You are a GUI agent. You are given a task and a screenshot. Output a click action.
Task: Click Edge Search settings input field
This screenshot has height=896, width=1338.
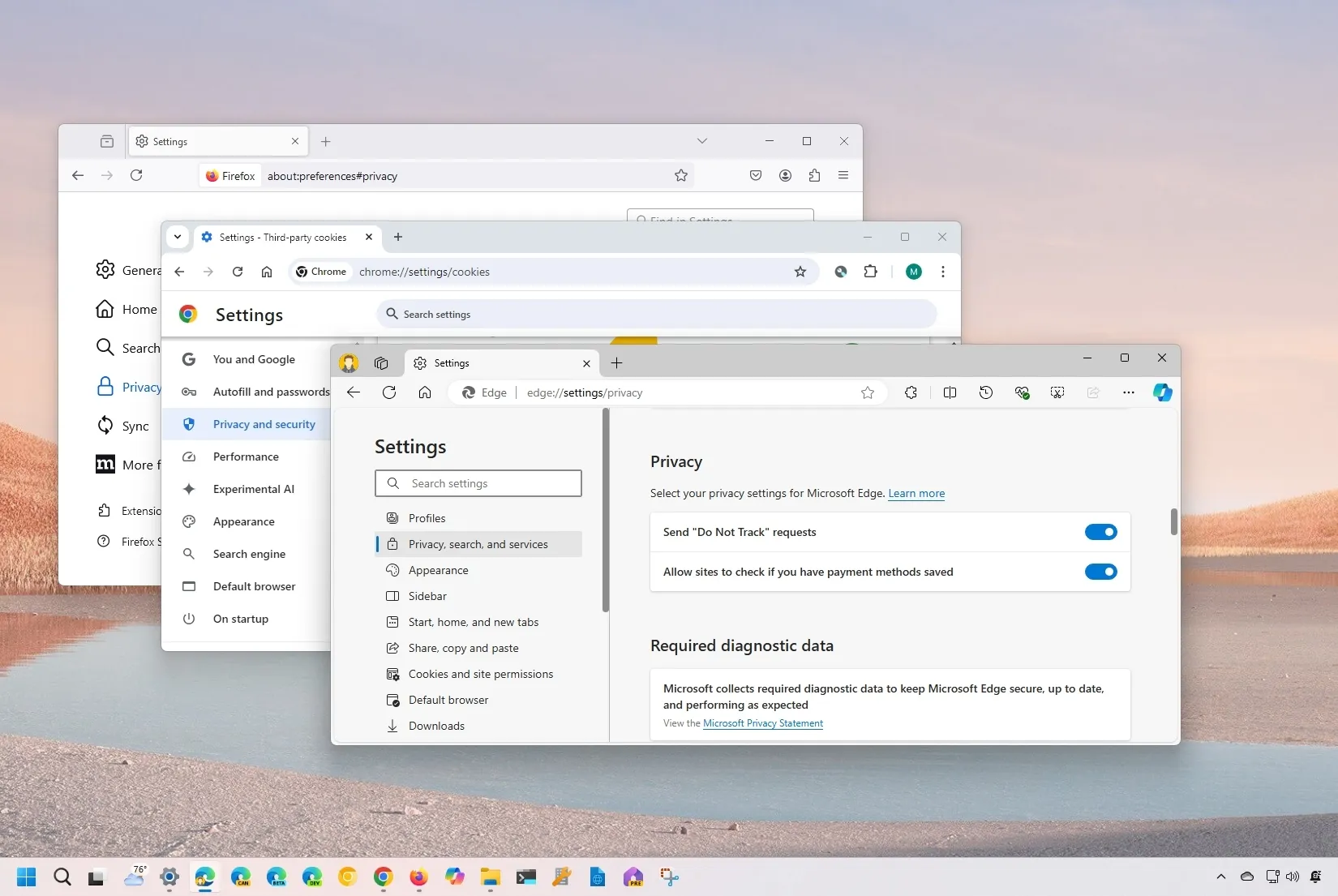tap(478, 483)
